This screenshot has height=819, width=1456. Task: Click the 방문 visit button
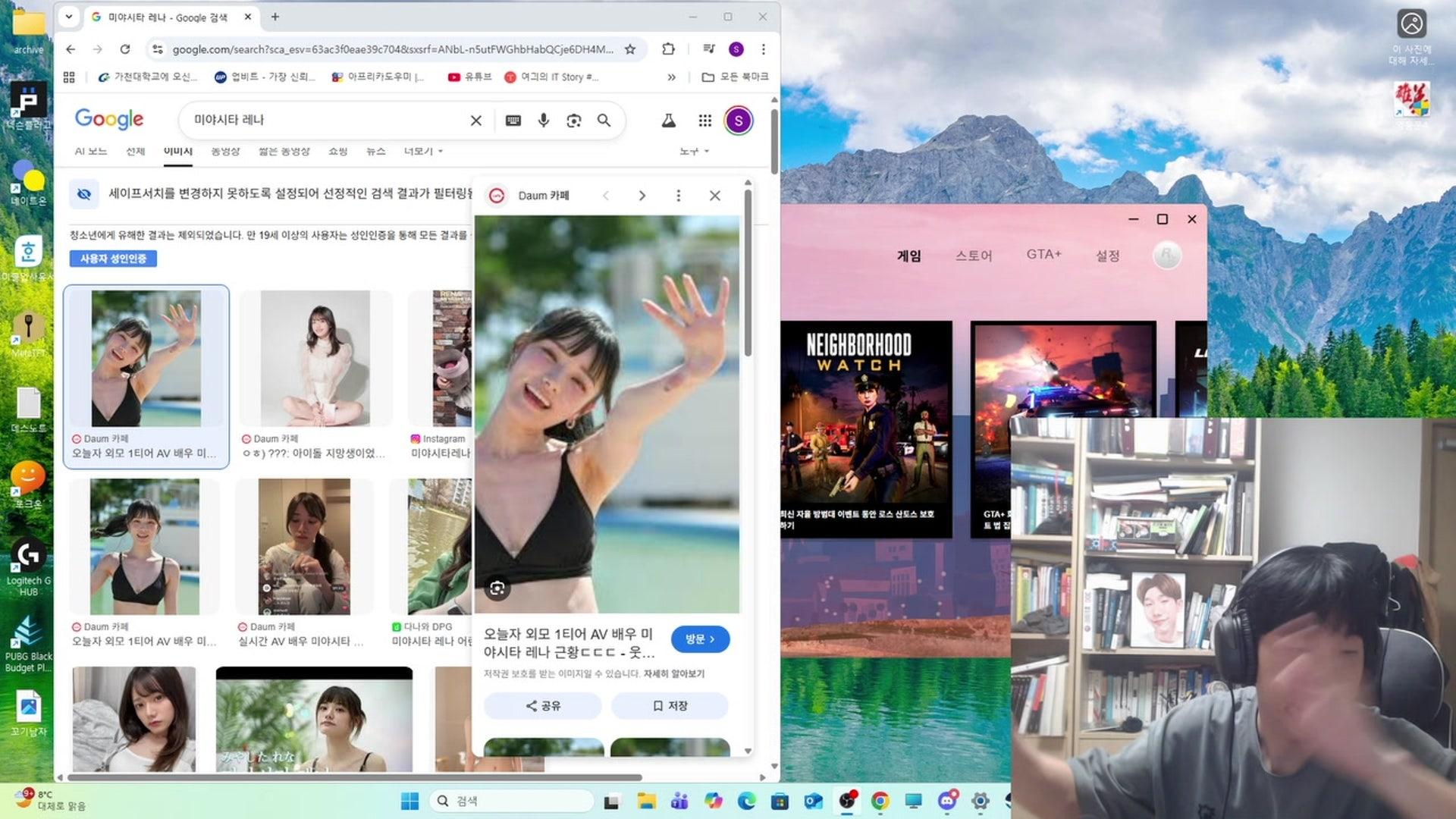[699, 639]
